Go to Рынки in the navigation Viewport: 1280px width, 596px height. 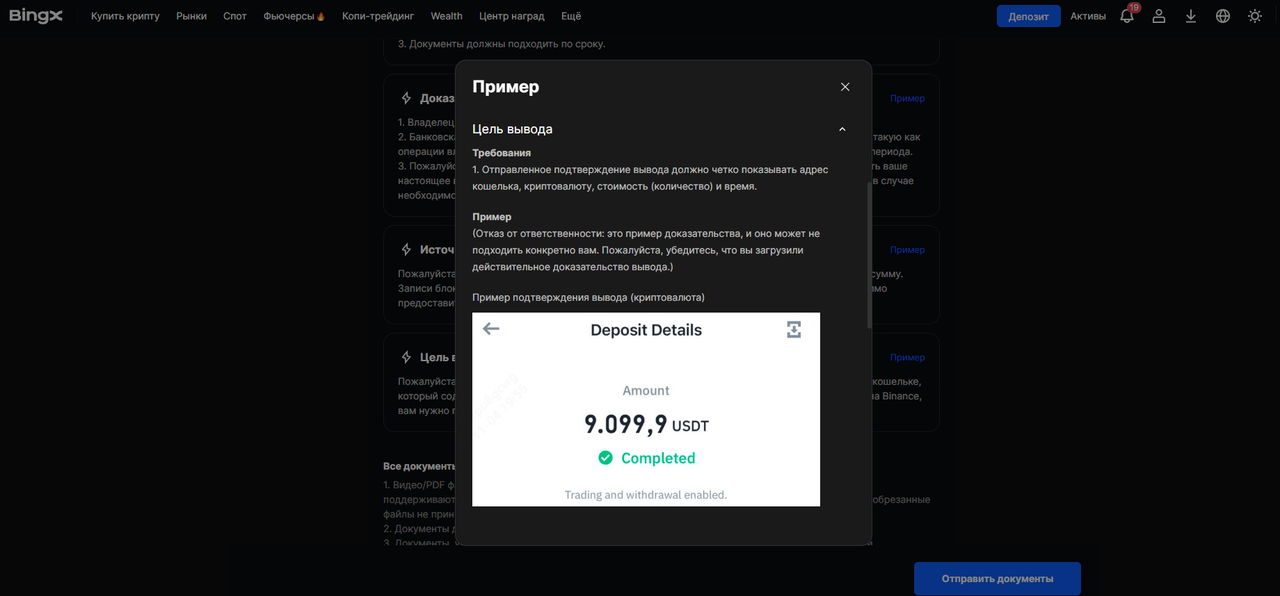tap(191, 16)
